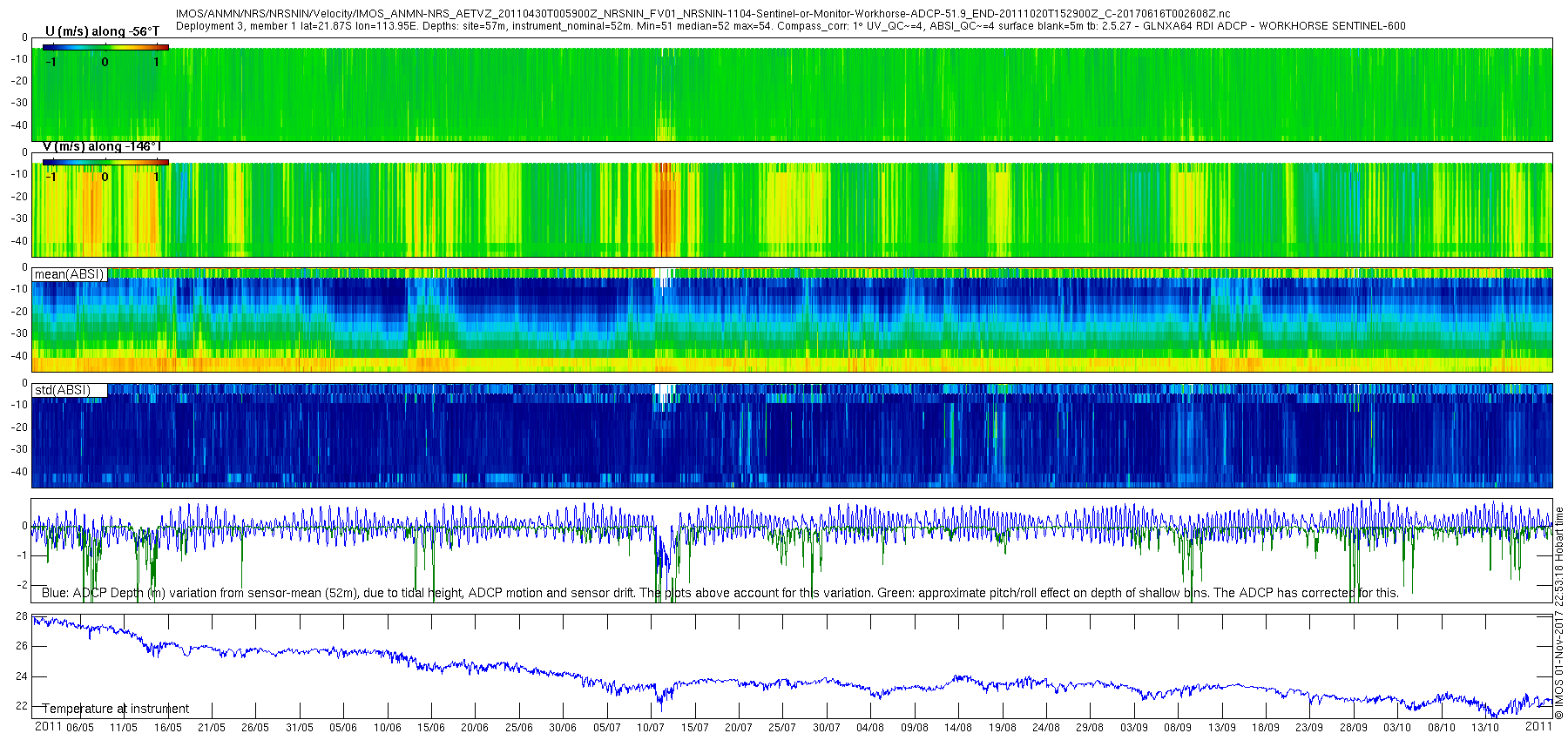
Task: Click the '15/07' date tick label
Action: [694, 728]
